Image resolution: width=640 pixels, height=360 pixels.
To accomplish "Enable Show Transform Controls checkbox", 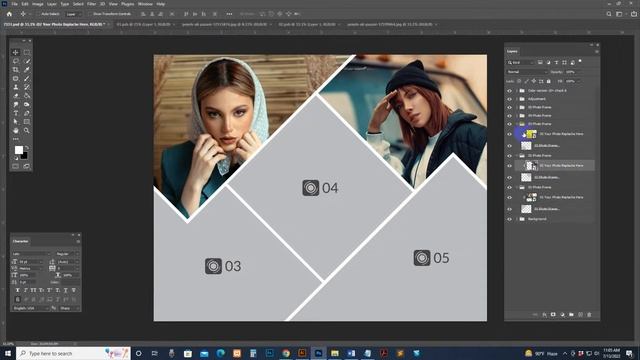I will pyautogui.click(x=90, y=14).
